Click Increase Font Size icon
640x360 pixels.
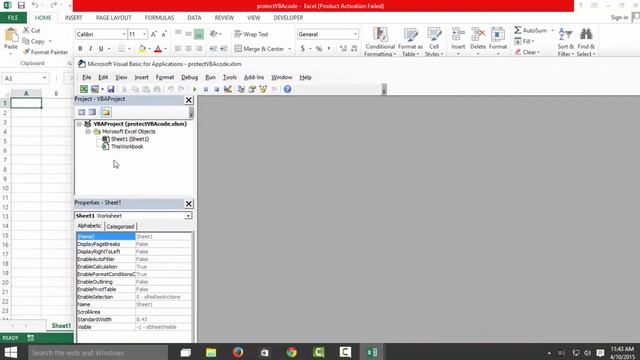[153, 34]
